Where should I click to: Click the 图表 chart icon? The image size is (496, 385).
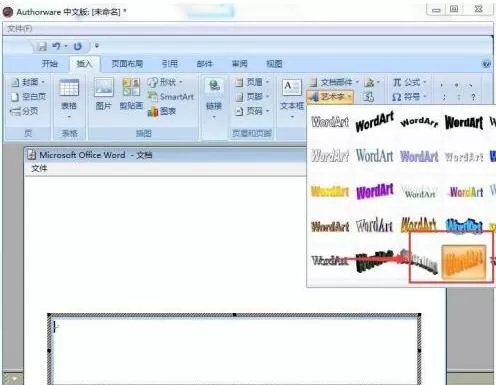point(162,111)
